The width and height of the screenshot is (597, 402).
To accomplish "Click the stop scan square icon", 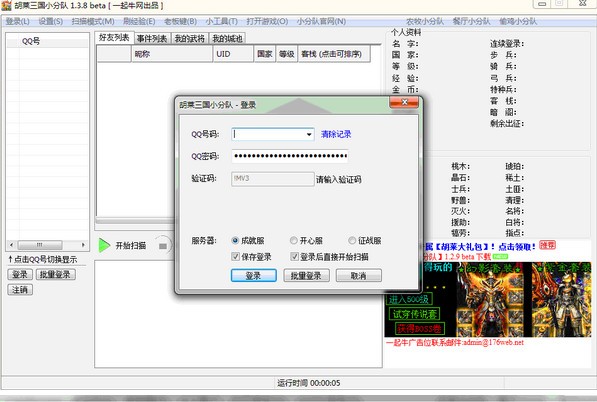I will click(x=163, y=246).
